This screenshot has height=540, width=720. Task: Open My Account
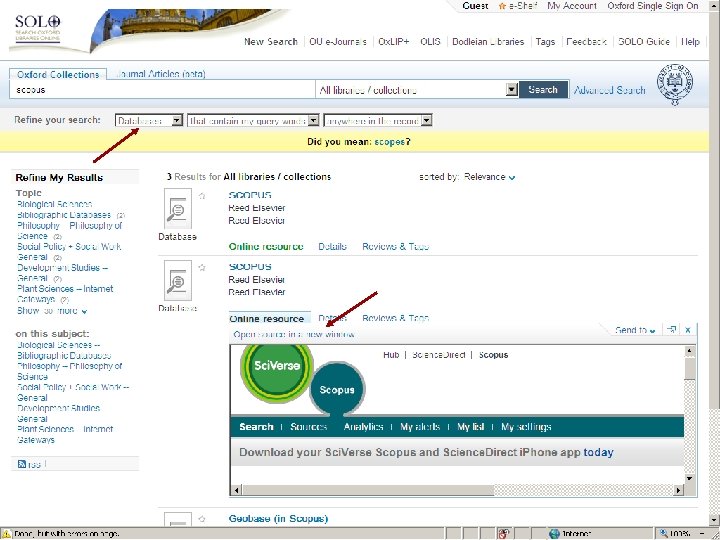pos(572,6)
